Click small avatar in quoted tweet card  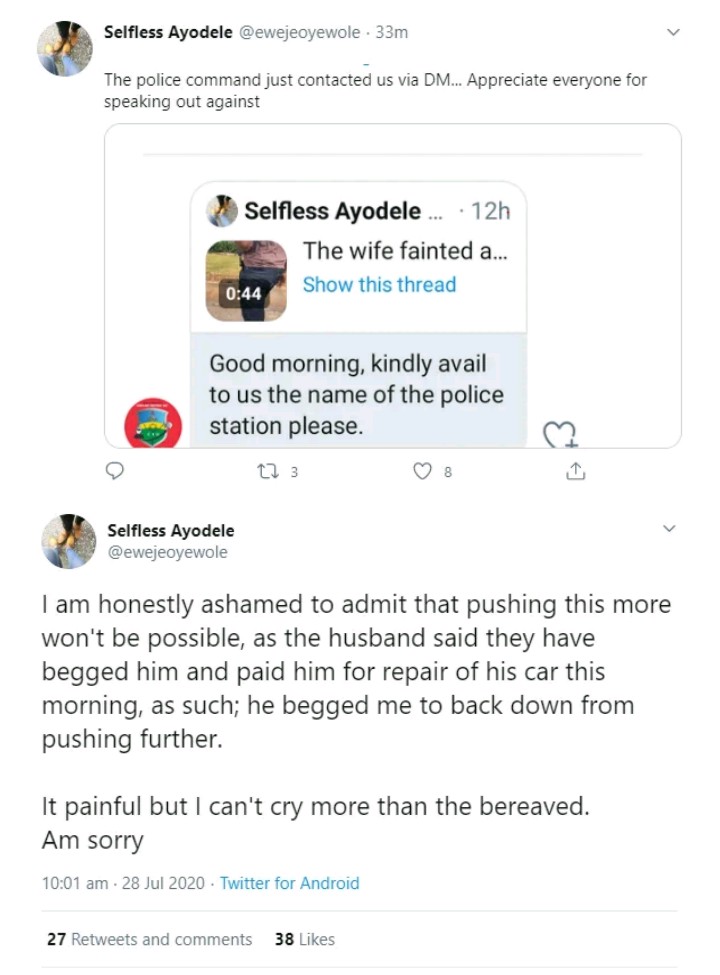coord(223,211)
